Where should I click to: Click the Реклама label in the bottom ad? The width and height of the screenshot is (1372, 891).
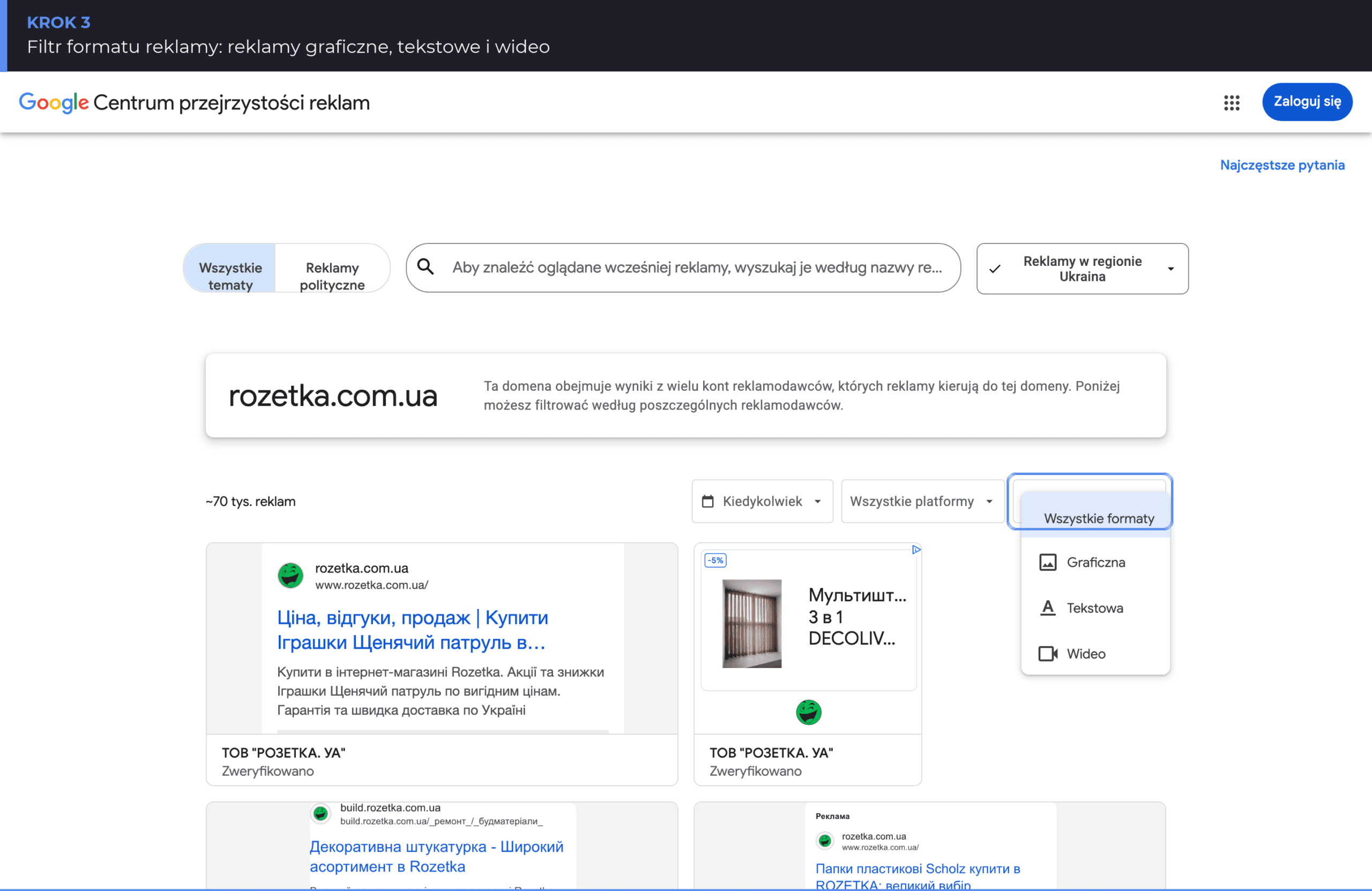(832, 816)
